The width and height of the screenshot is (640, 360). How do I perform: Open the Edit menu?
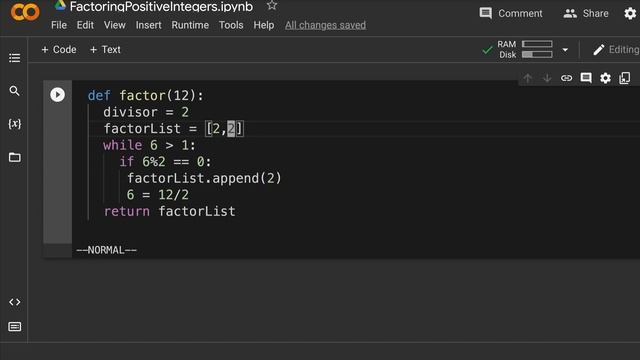click(85, 25)
